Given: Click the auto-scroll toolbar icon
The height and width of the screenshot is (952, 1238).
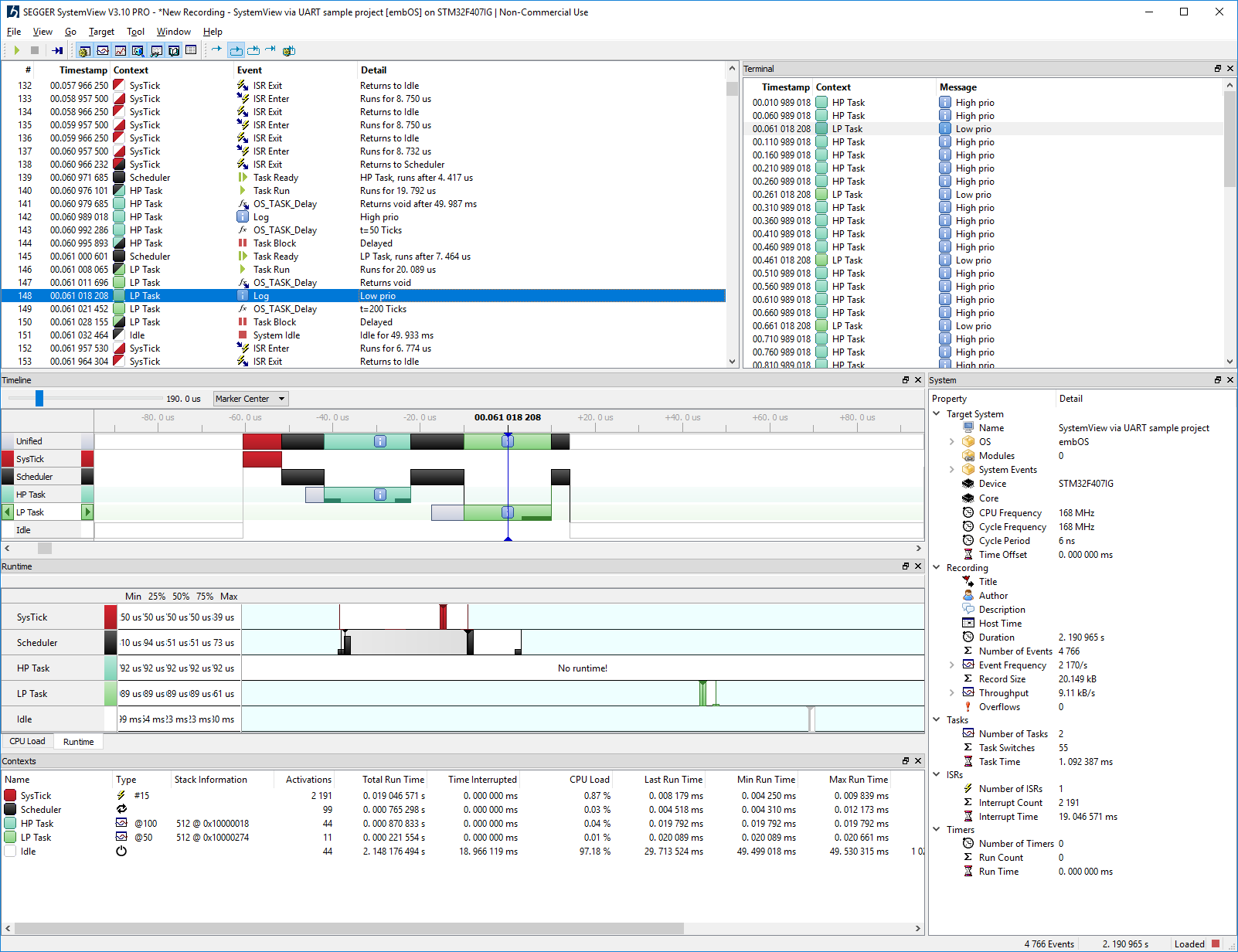Looking at the screenshot, I should pos(236,50).
